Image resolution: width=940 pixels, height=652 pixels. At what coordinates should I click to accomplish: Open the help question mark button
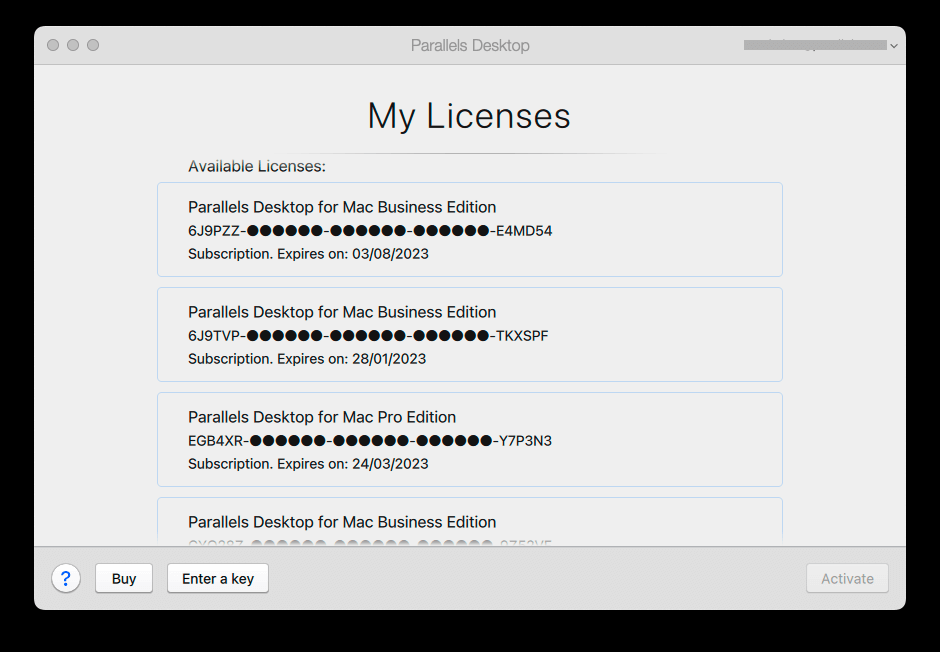(66, 578)
